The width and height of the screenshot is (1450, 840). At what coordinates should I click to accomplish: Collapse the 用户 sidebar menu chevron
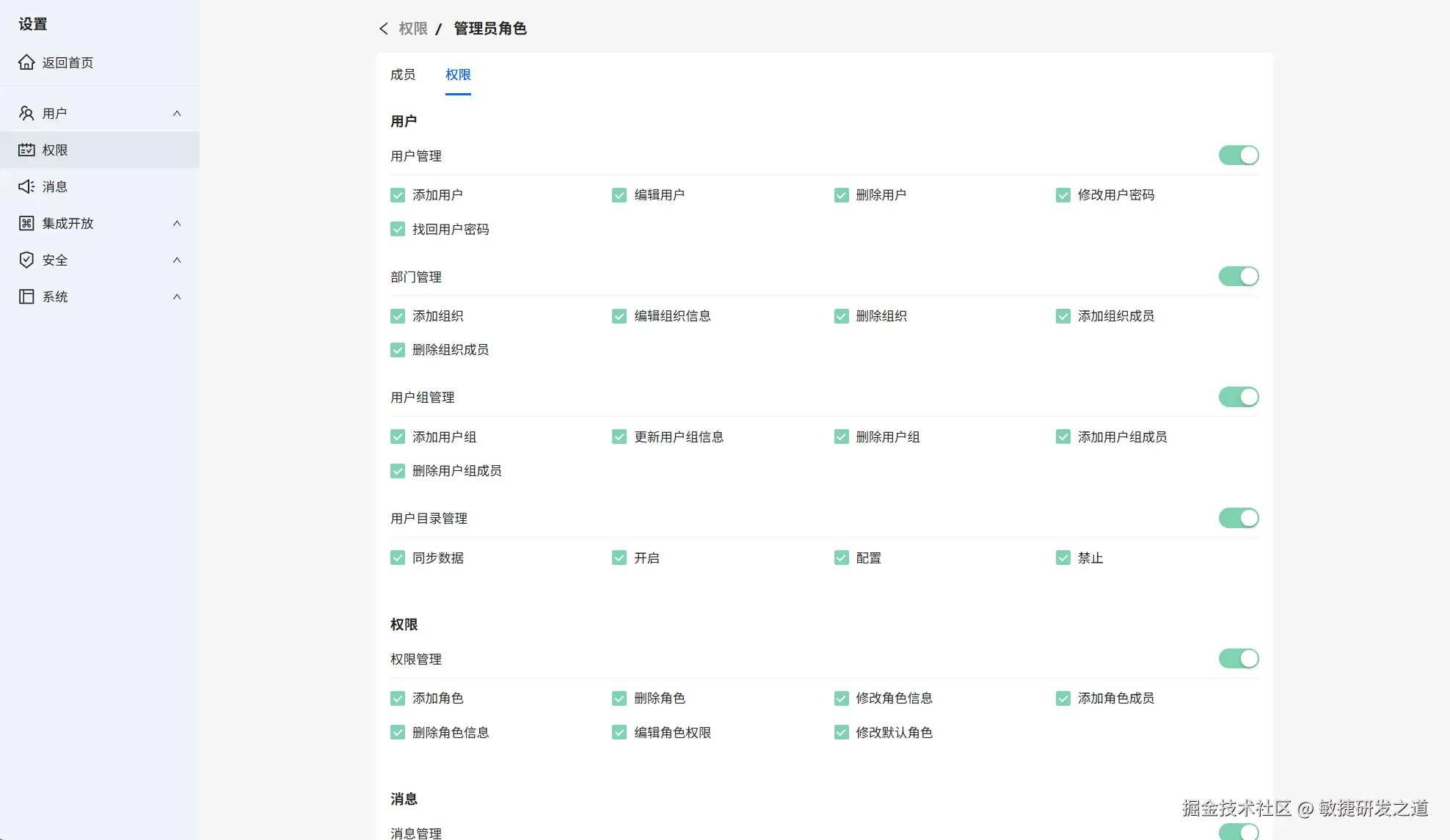(x=177, y=113)
